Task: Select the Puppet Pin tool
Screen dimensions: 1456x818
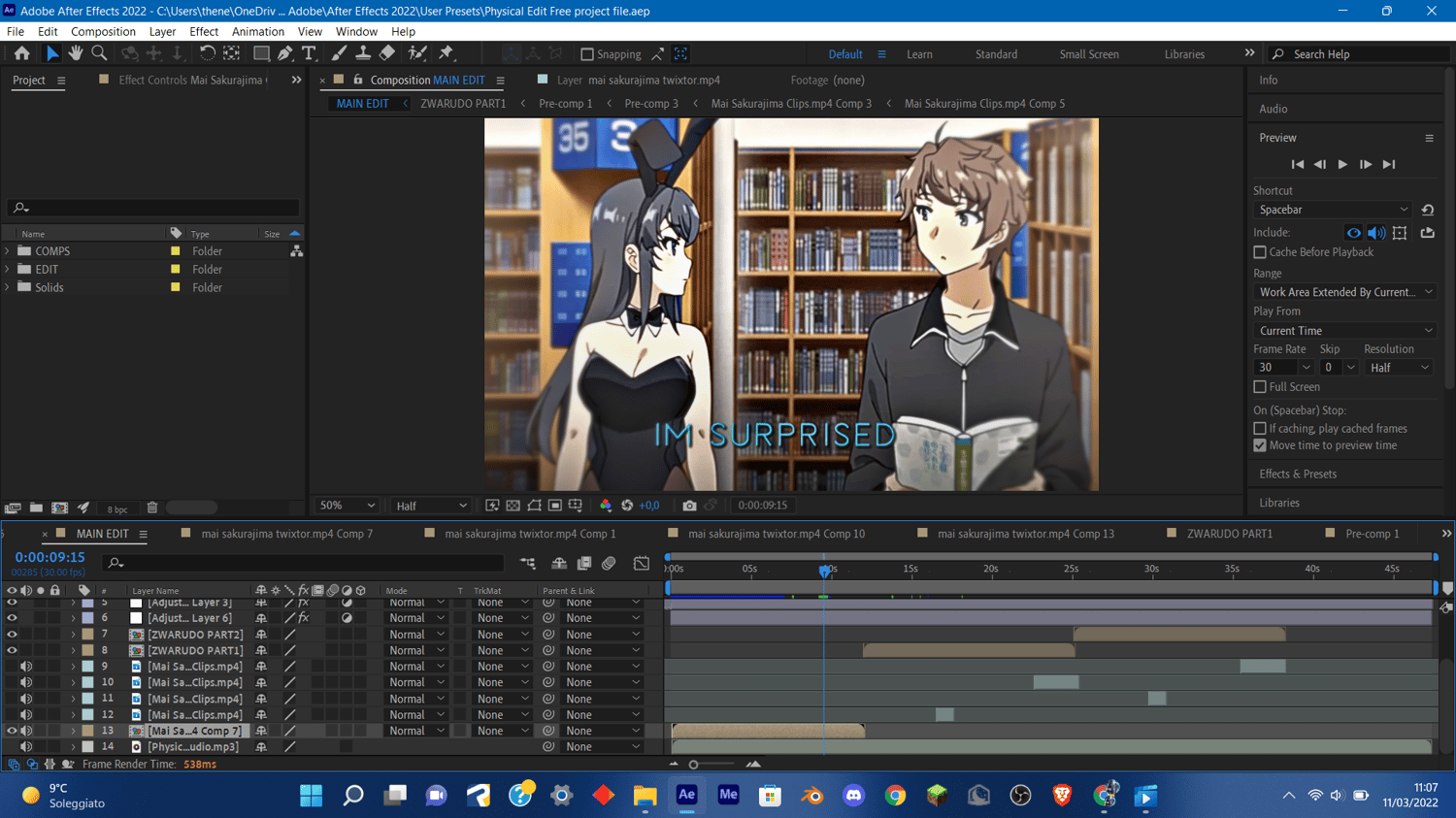Action: (x=447, y=53)
